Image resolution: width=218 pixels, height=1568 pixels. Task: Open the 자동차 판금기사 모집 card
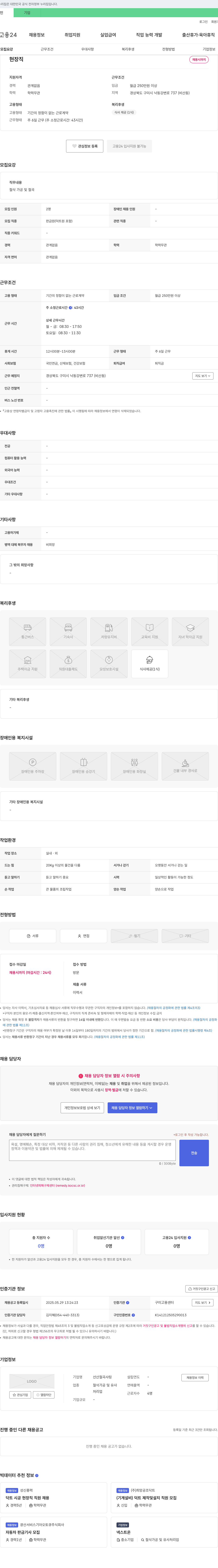(x=54, y=1532)
